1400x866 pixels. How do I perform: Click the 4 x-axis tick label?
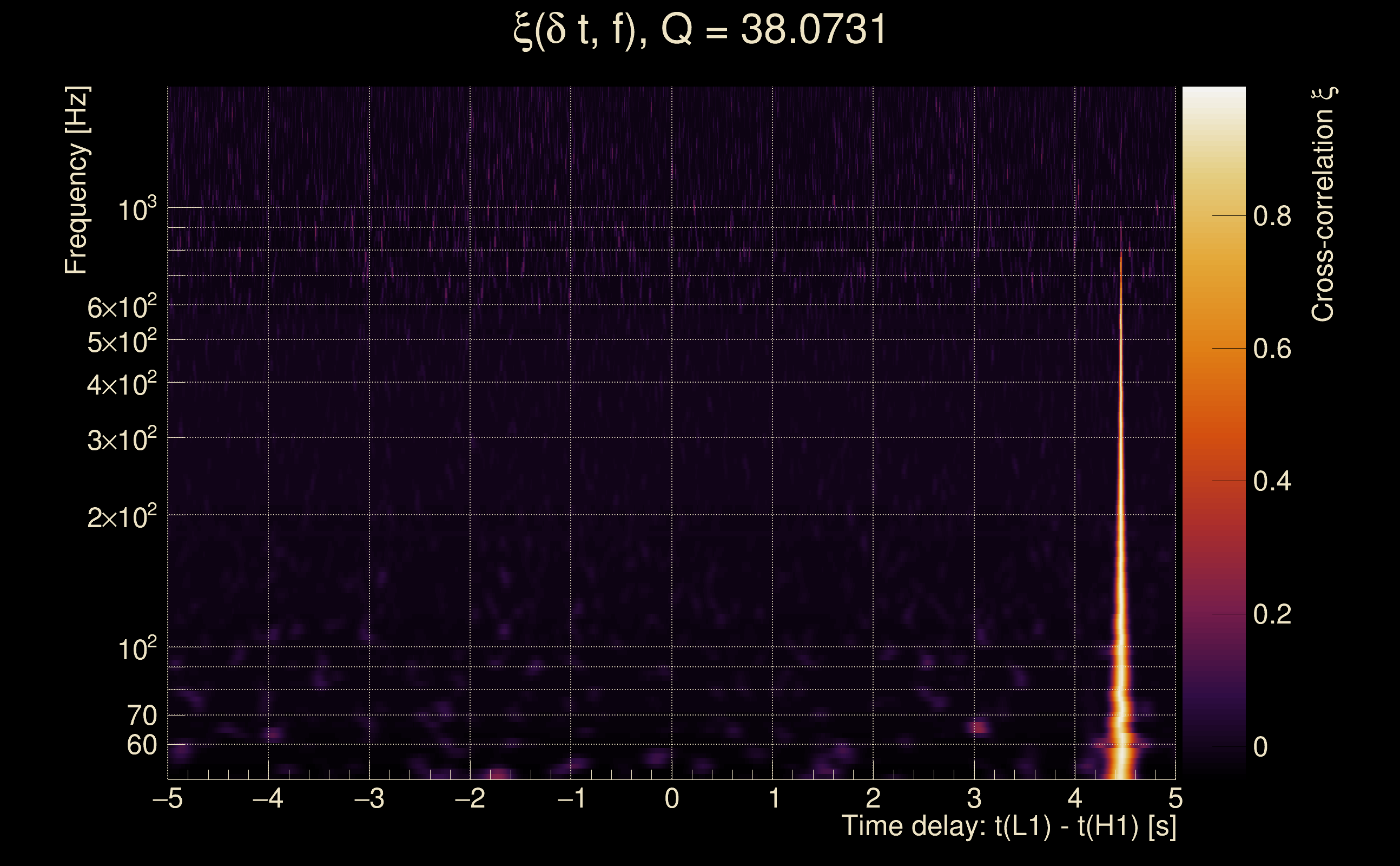[x=1074, y=798]
